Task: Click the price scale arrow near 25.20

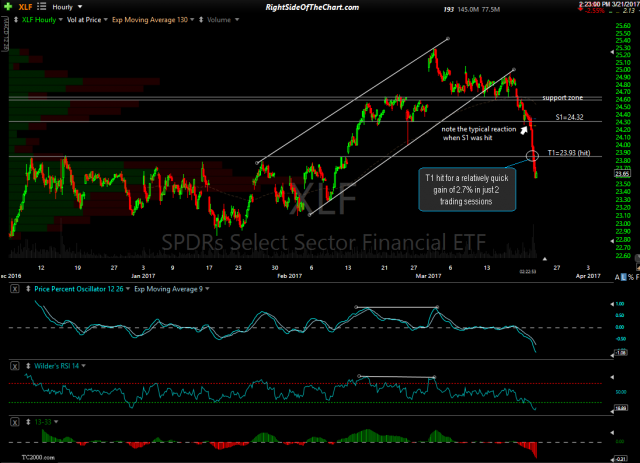Action: pos(611,52)
